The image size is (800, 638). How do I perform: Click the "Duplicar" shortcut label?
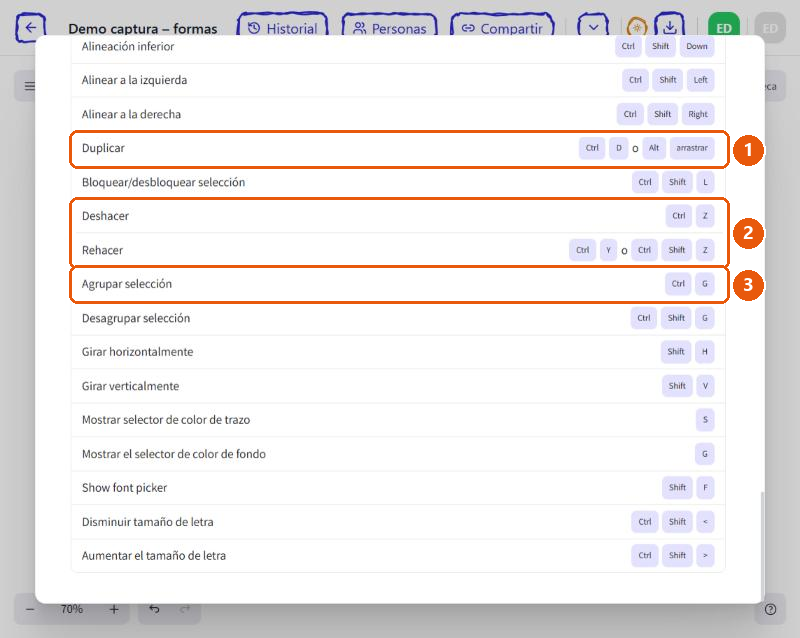pyautogui.click(x=103, y=148)
